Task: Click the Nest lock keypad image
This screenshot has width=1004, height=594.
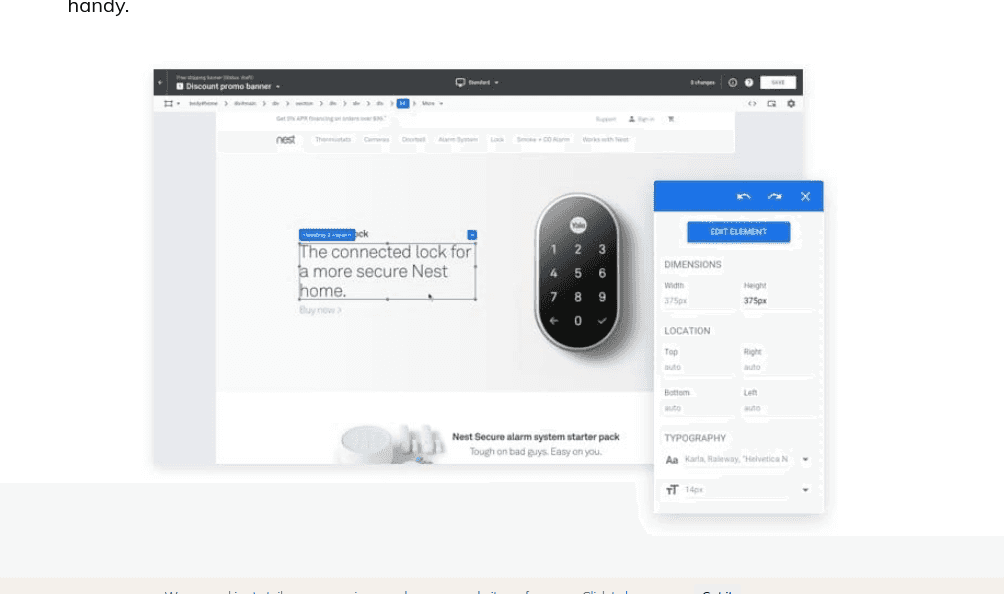Action: (578, 273)
